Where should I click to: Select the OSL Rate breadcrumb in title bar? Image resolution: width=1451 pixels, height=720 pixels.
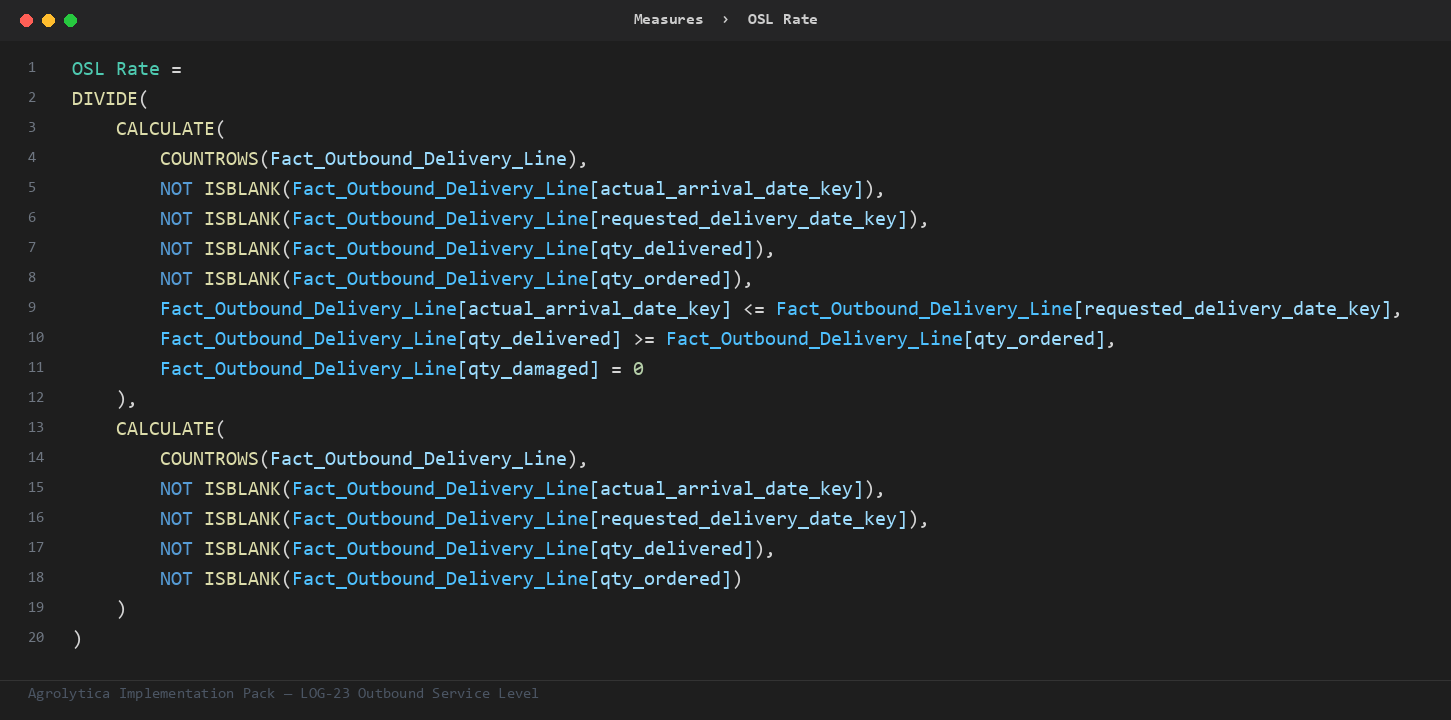click(783, 19)
